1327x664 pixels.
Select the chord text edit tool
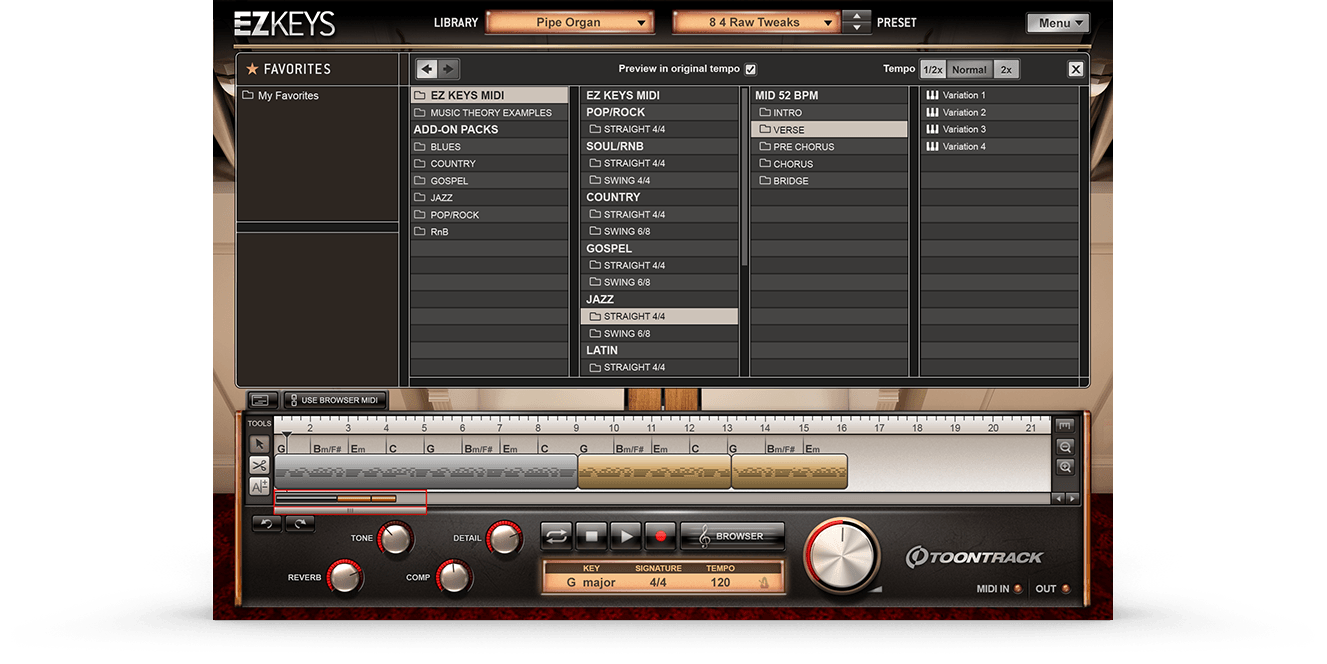(x=259, y=487)
